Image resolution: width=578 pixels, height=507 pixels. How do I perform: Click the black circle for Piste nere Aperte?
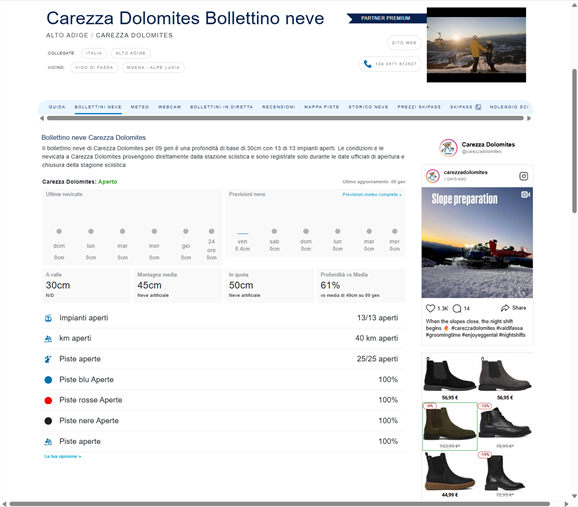click(48, 421)
